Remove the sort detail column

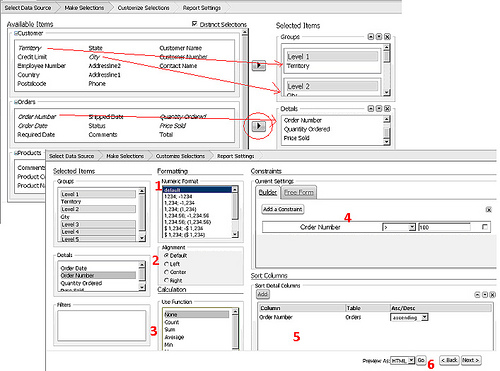pyautogui.click(x=493, y=295)
